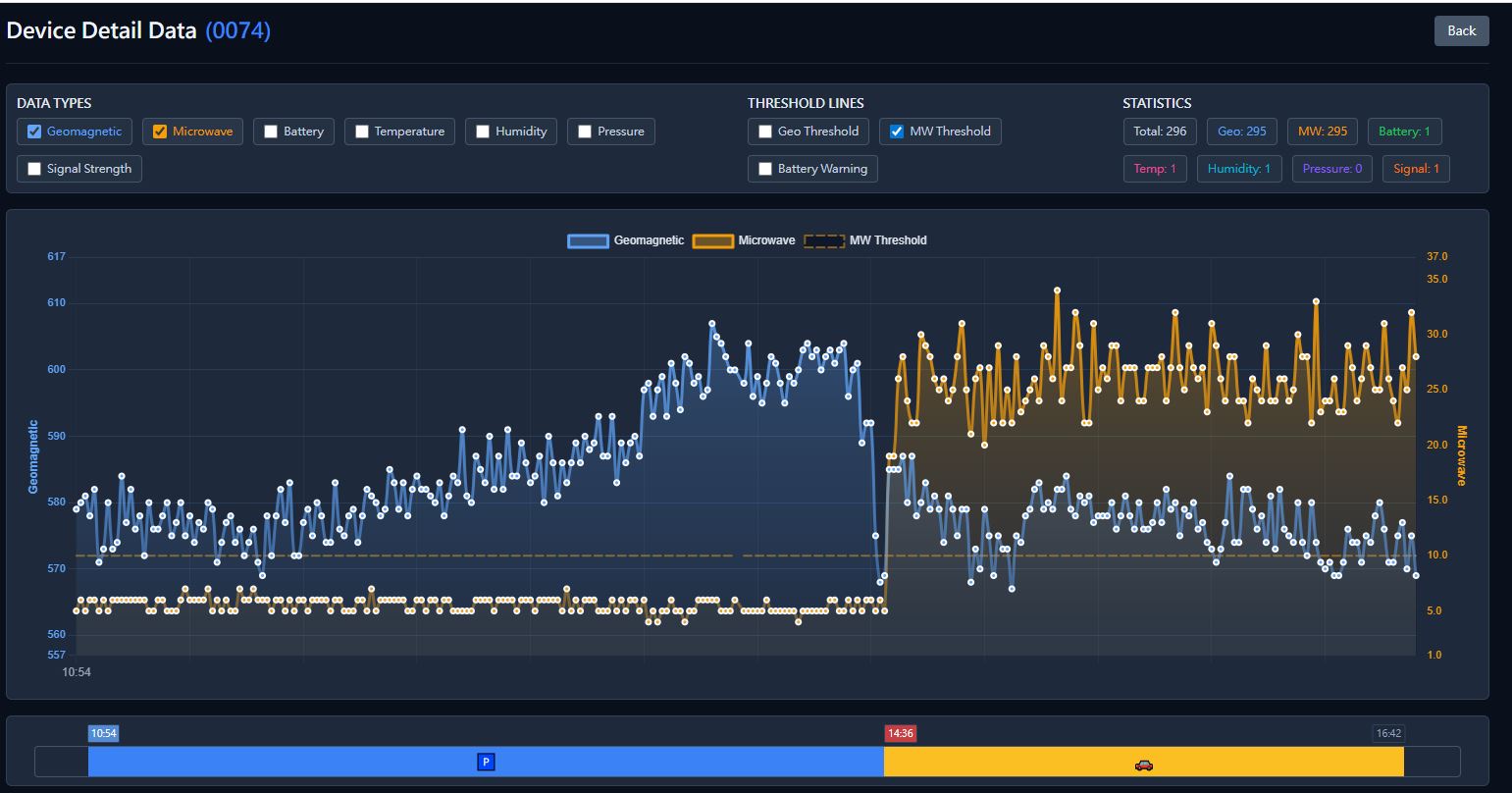1512x793 pixels.
Task: Enable the Temperature data type checkbox
Action: pos(362,132)
